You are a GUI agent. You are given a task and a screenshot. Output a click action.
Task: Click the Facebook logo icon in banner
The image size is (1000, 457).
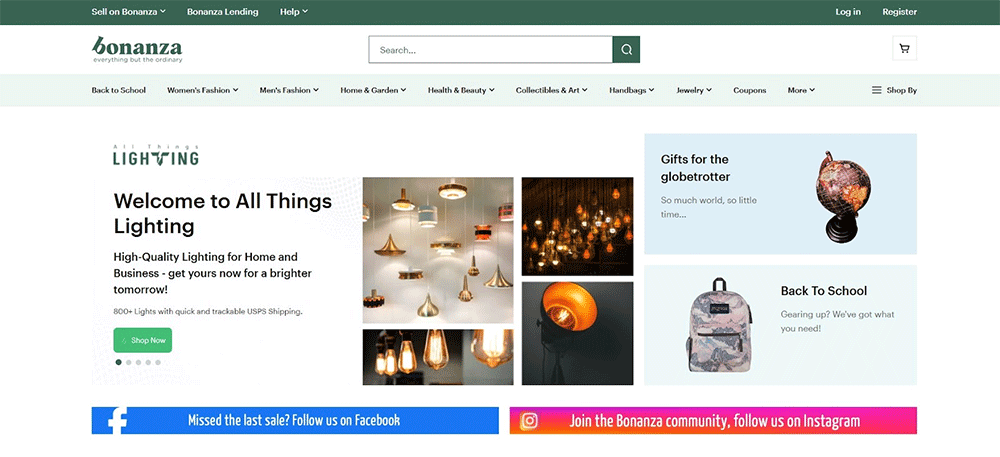click(117, 420)
